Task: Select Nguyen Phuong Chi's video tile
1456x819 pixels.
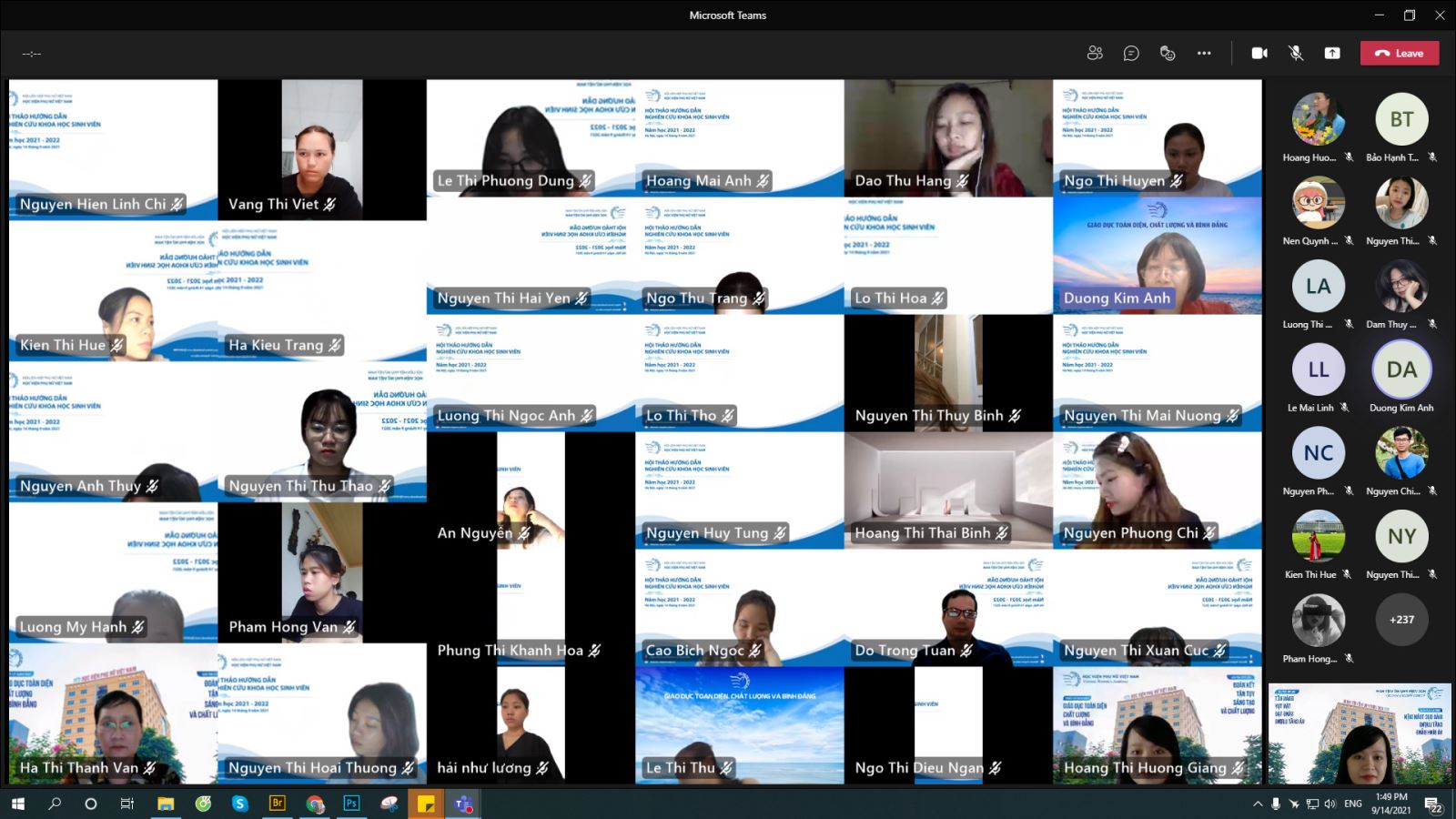Action: pos(1158,490)
